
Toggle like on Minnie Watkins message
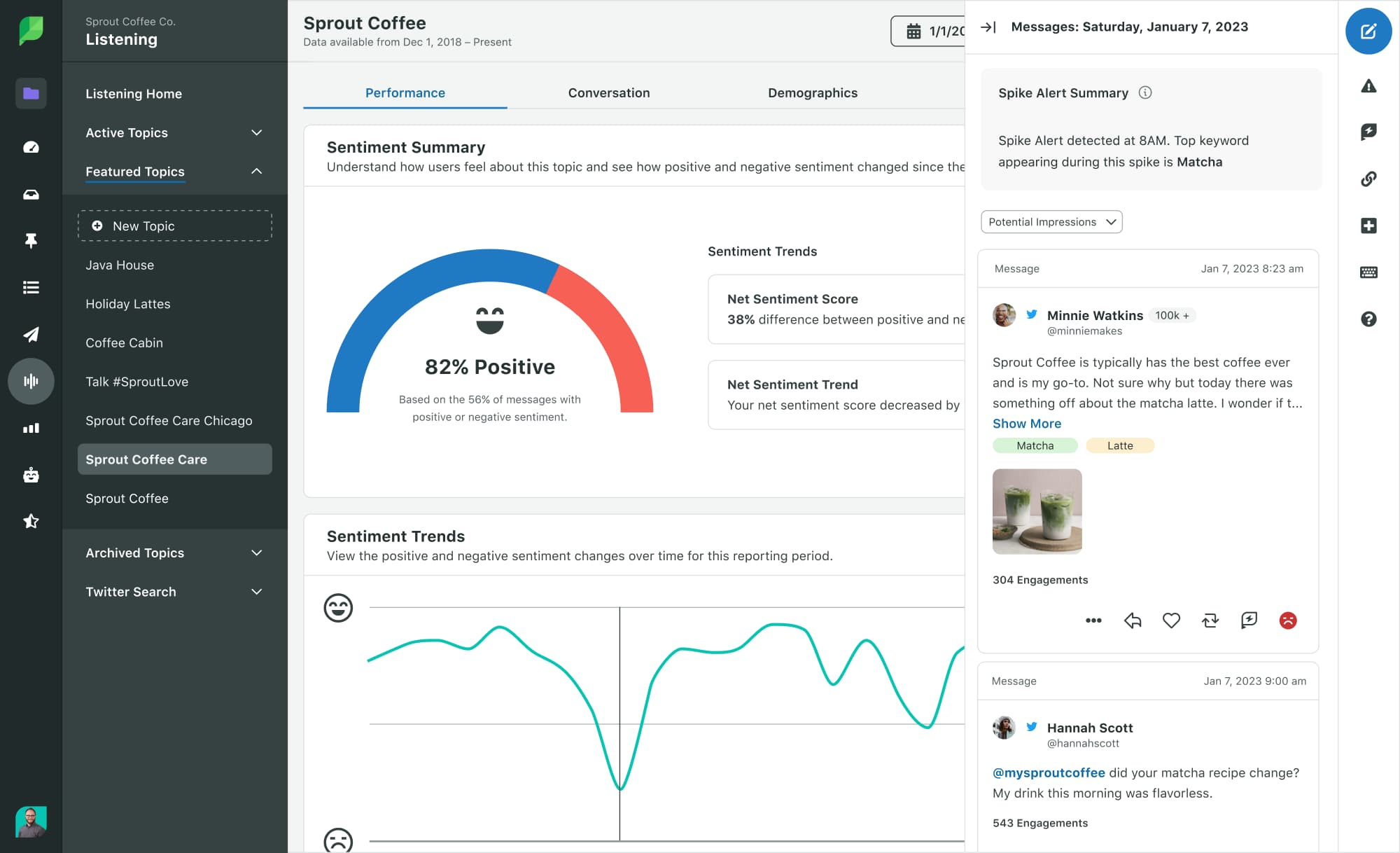[x=1170, y=620]
